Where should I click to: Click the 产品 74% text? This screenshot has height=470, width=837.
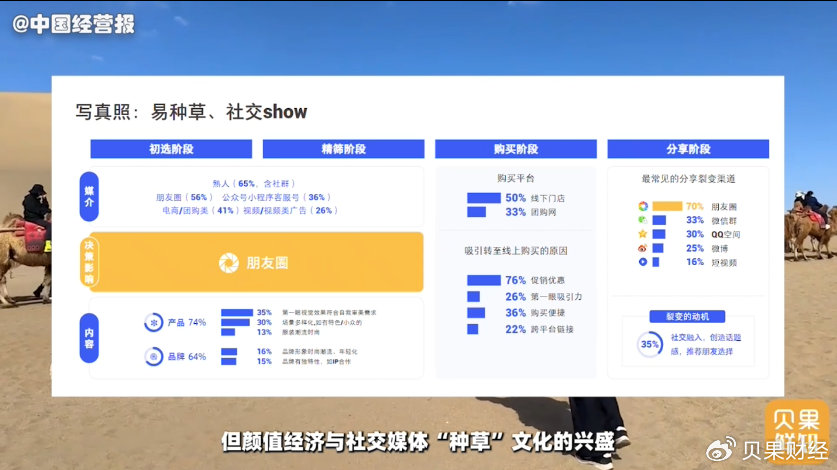[x=187, y=323]
